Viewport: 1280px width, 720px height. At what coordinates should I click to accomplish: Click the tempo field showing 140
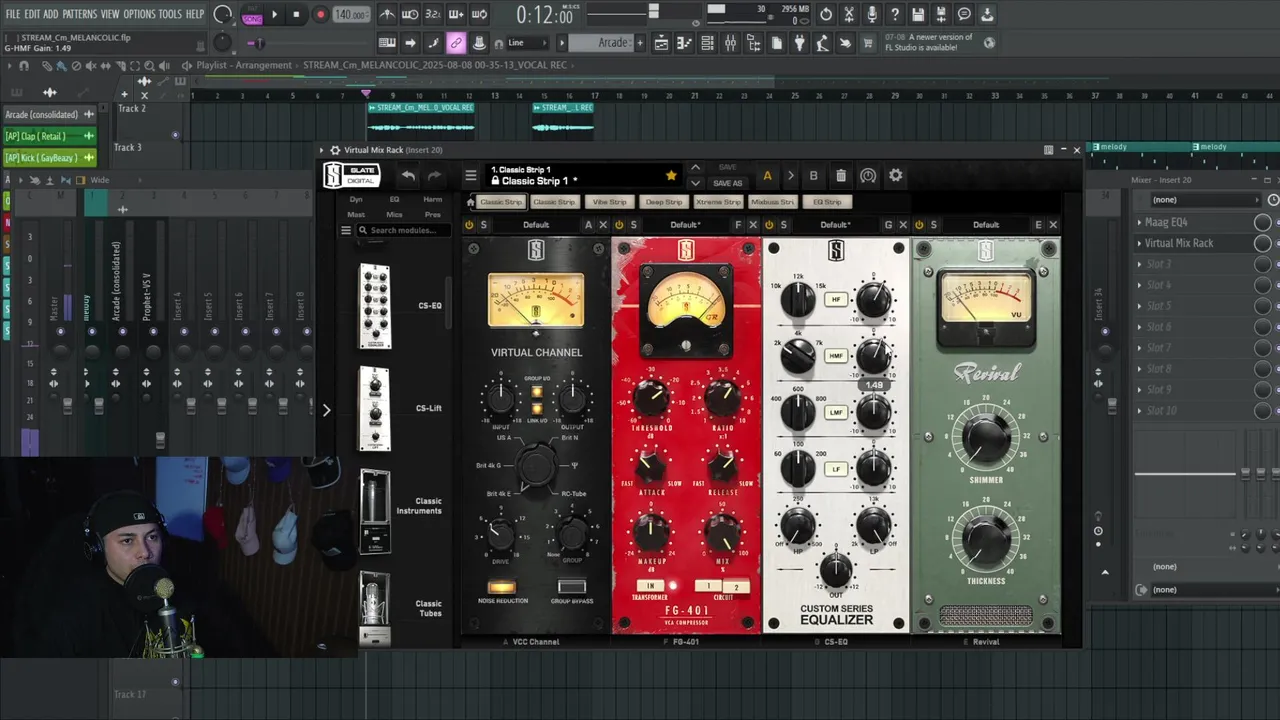350,14
